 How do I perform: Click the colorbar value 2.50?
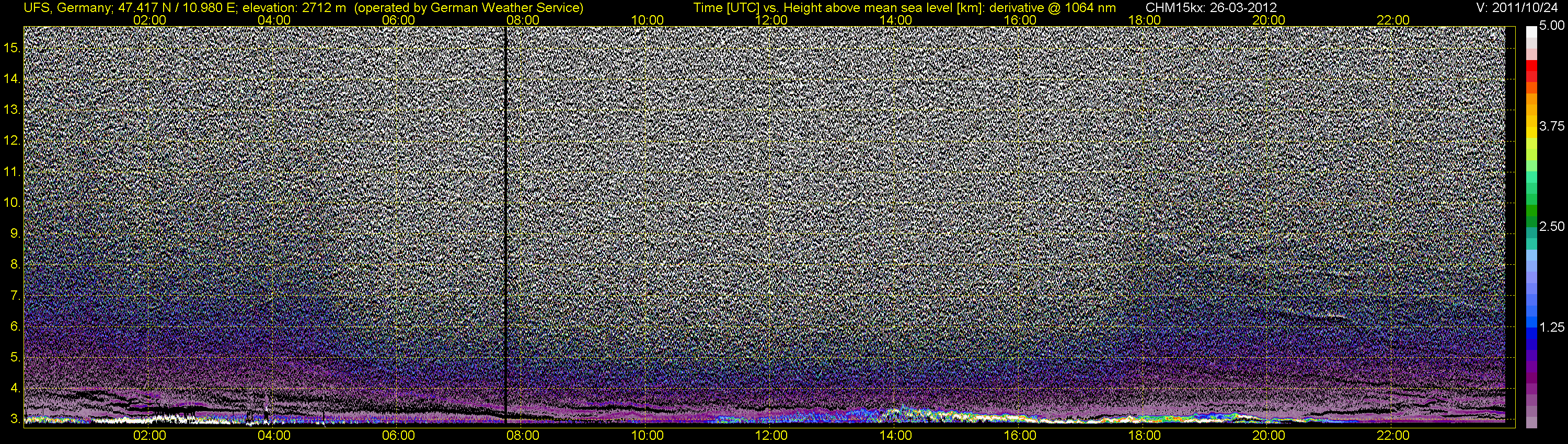point(1552,226)
